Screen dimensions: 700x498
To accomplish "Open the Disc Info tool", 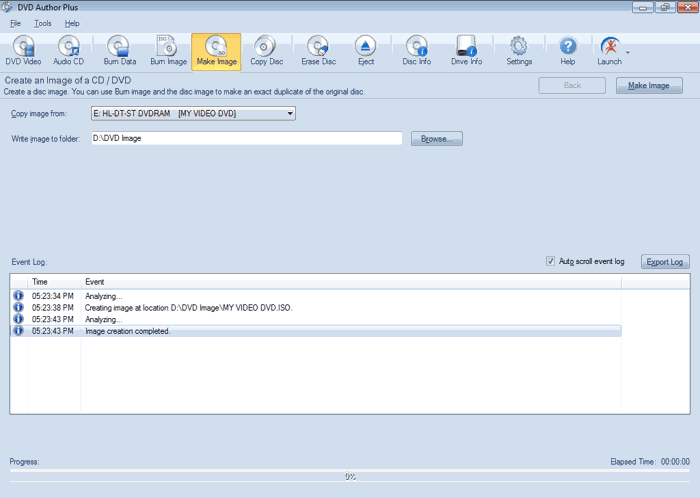I will coord(416,50).
